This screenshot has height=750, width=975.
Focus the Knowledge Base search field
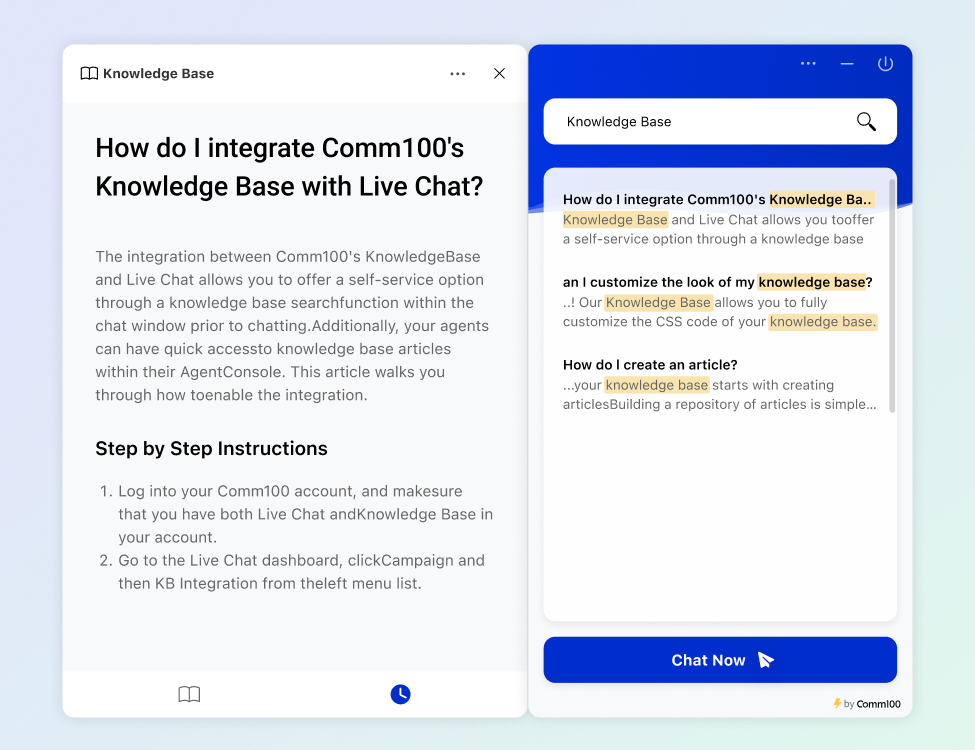point(720,121)
